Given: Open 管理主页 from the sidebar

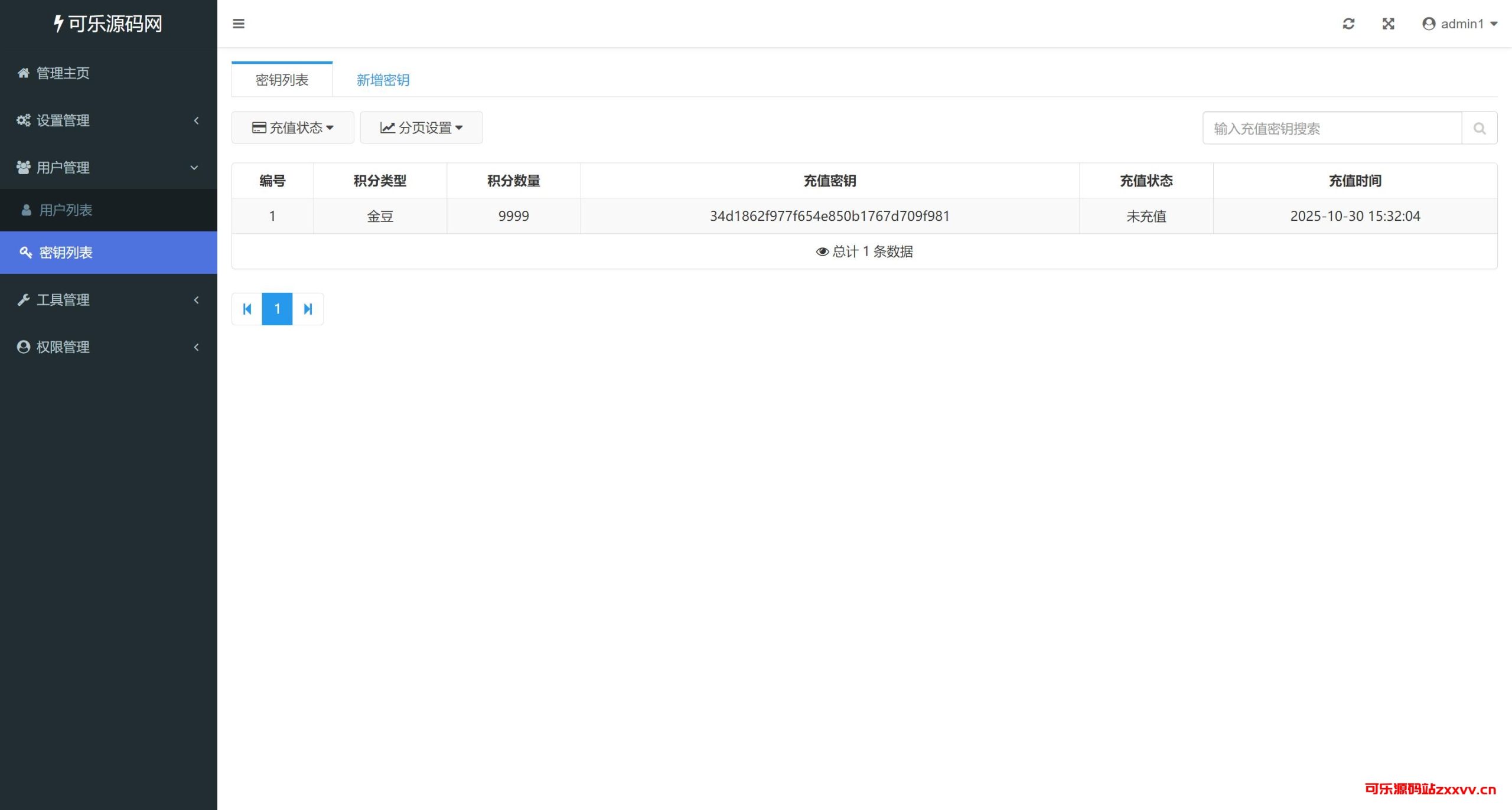Looking at the screenshot, I should point(63,73).
